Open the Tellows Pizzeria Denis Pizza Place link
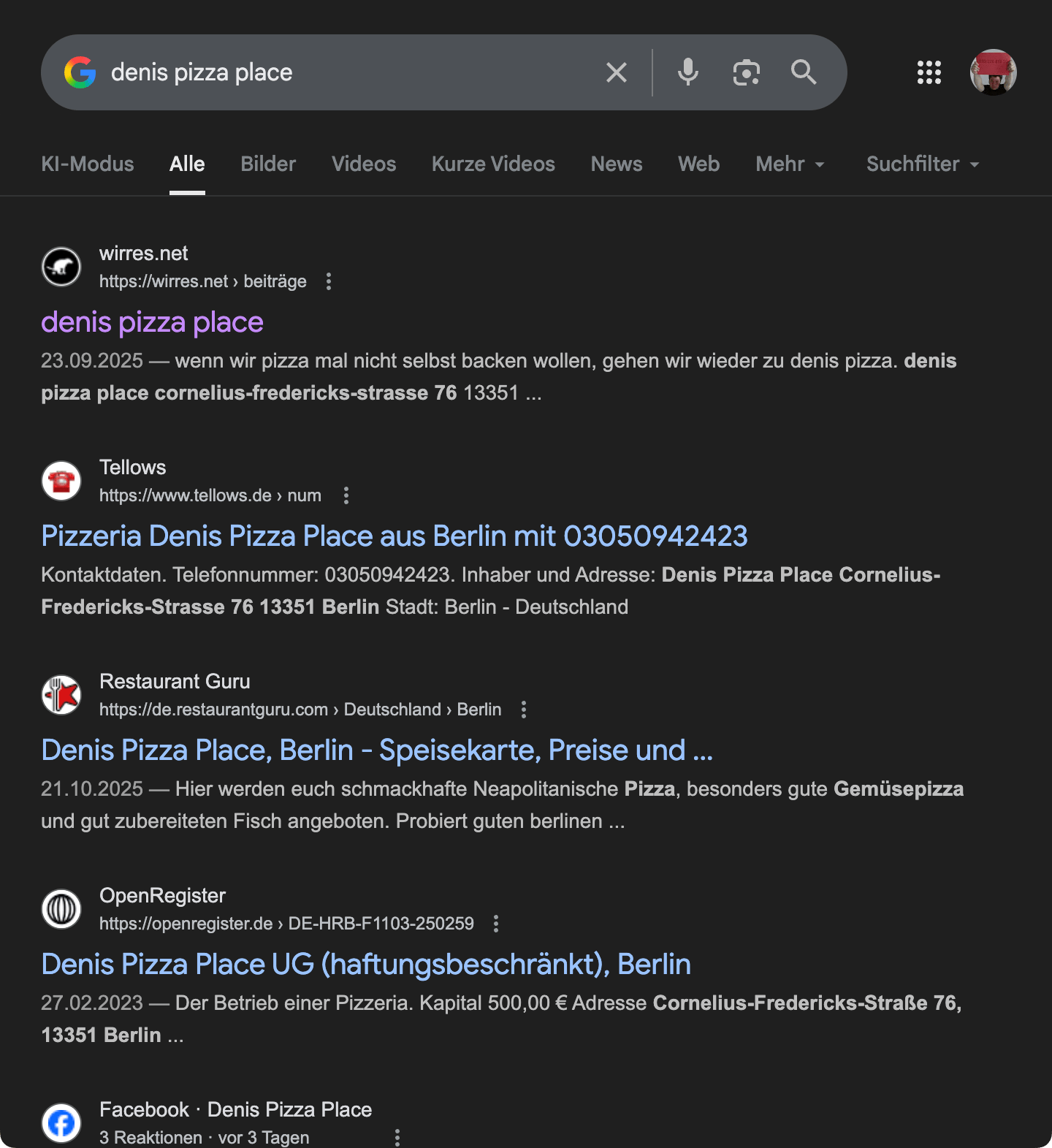Image resolution: width=1052 pixels, height=1148 pixels. (x=394, y=536)
